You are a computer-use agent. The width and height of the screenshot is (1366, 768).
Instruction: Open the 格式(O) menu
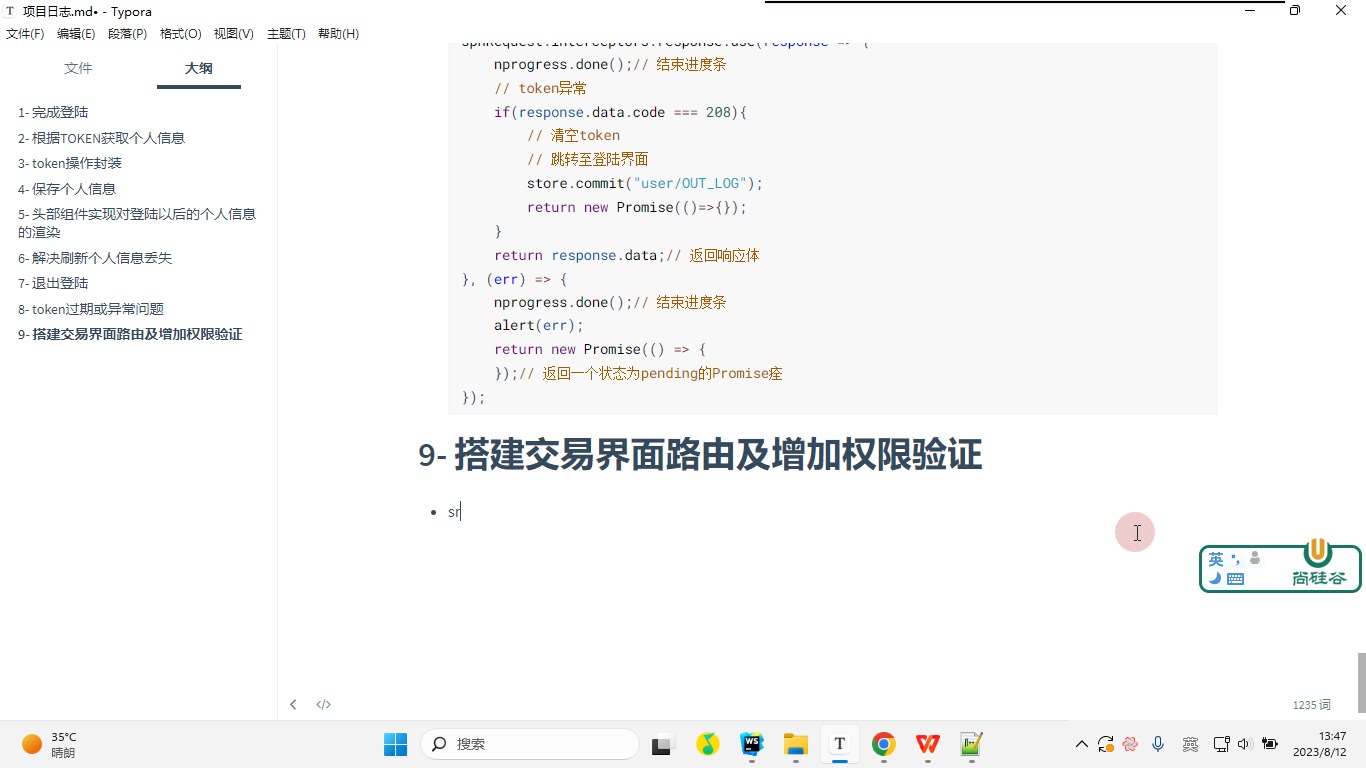(x=181, y=34)
